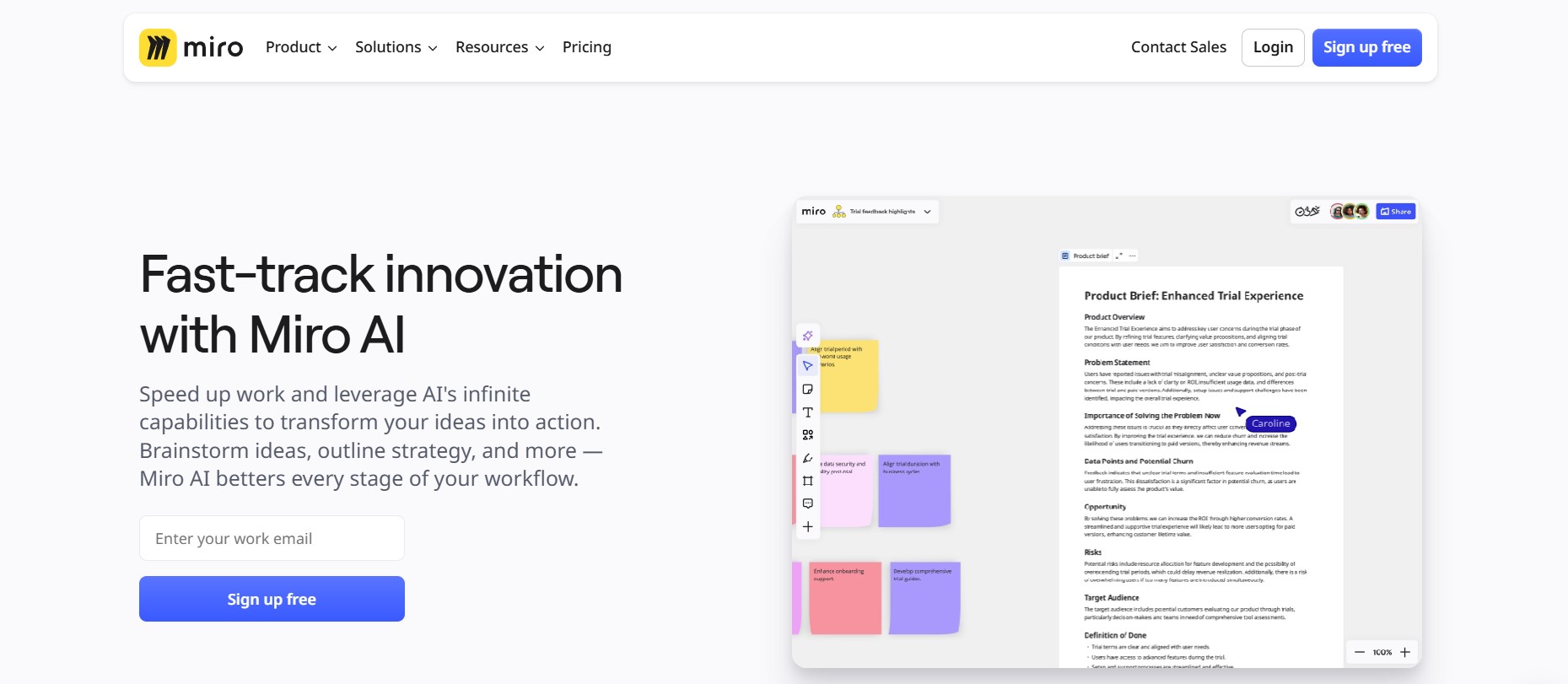Click Sign up free in the header
Viewport: 1568px width, 684px height.
pyautogui.click(x=1366, y=47)
